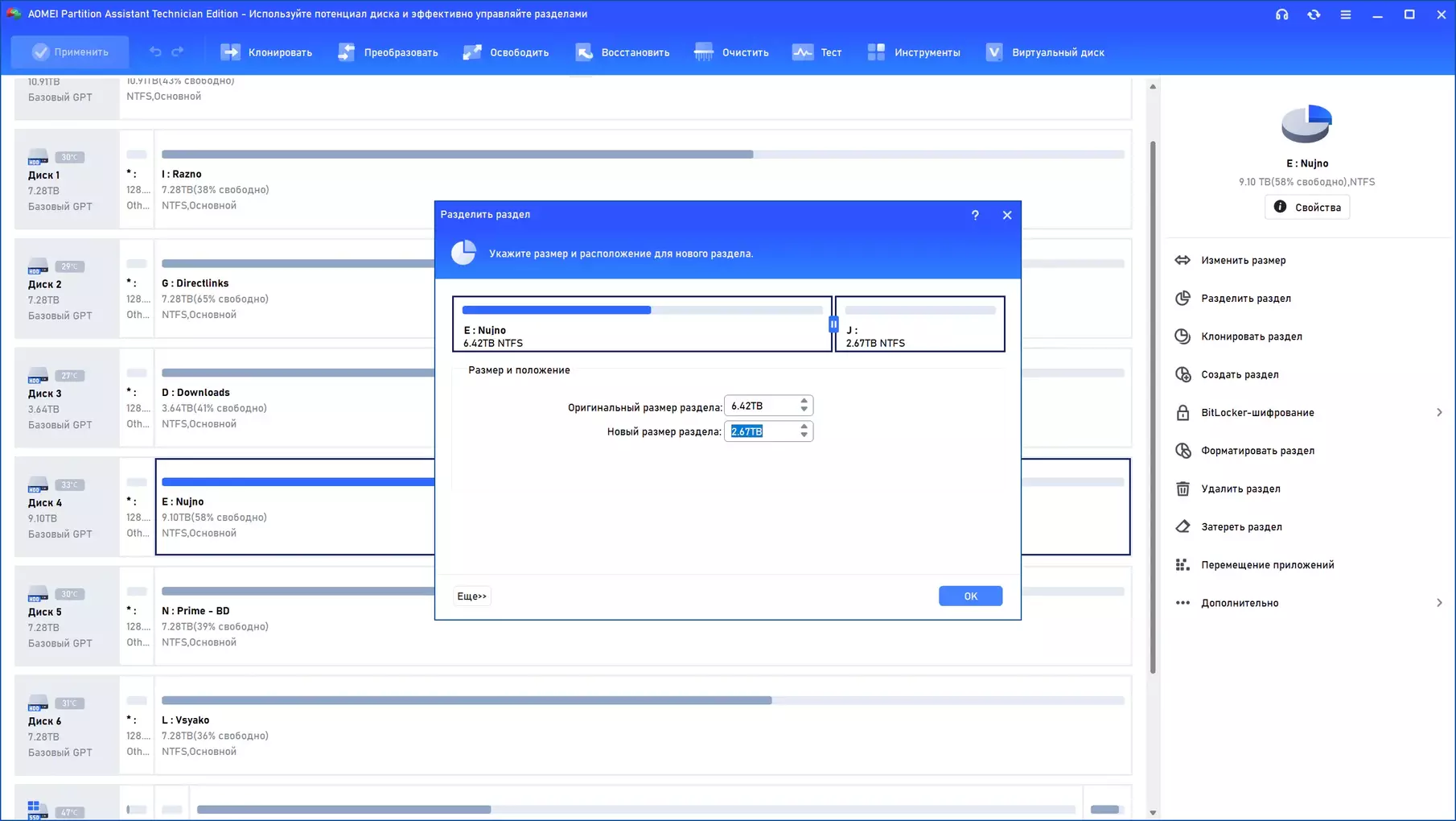
Task: Select the J: new partition block in dialog
Action: 920,324
